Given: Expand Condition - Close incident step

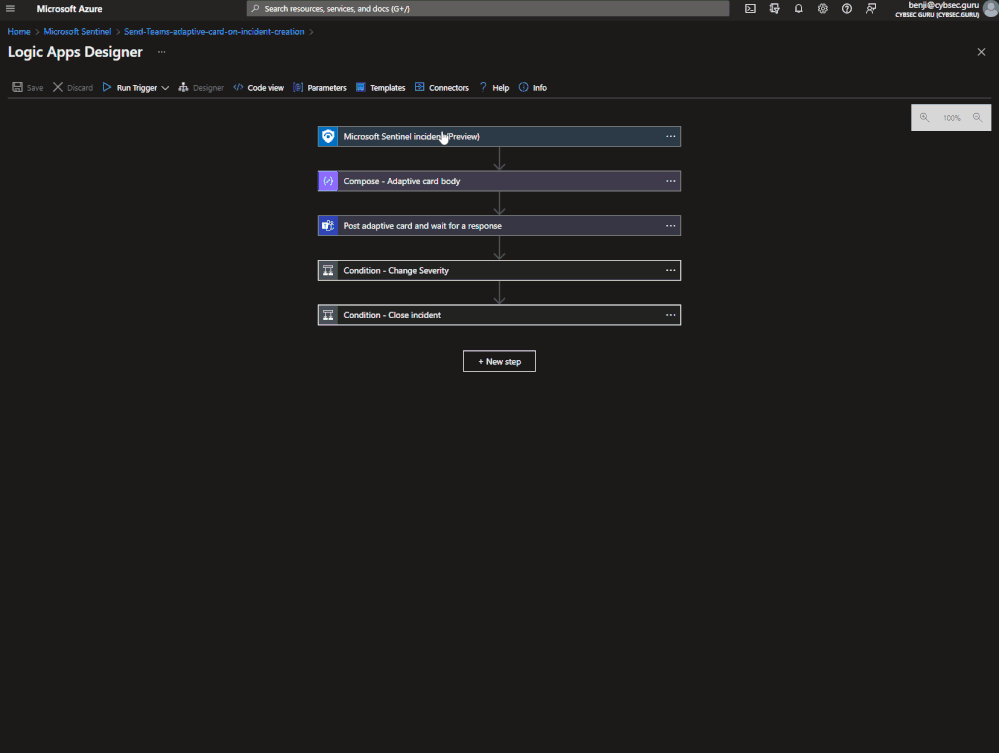Looking at the screenshot, I should pyautogui.click(x=500, y=315).
